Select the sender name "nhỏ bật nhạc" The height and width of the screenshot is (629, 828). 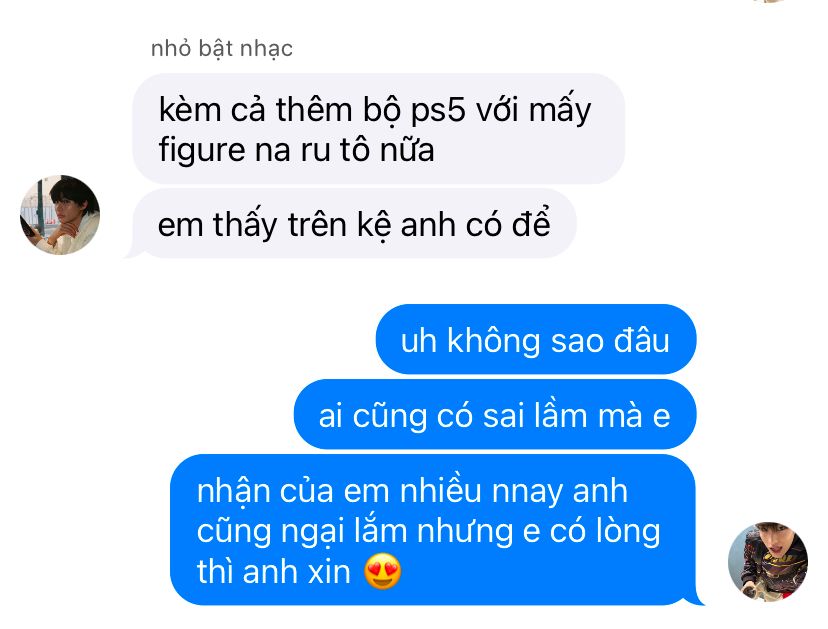(x=221, y=49)
